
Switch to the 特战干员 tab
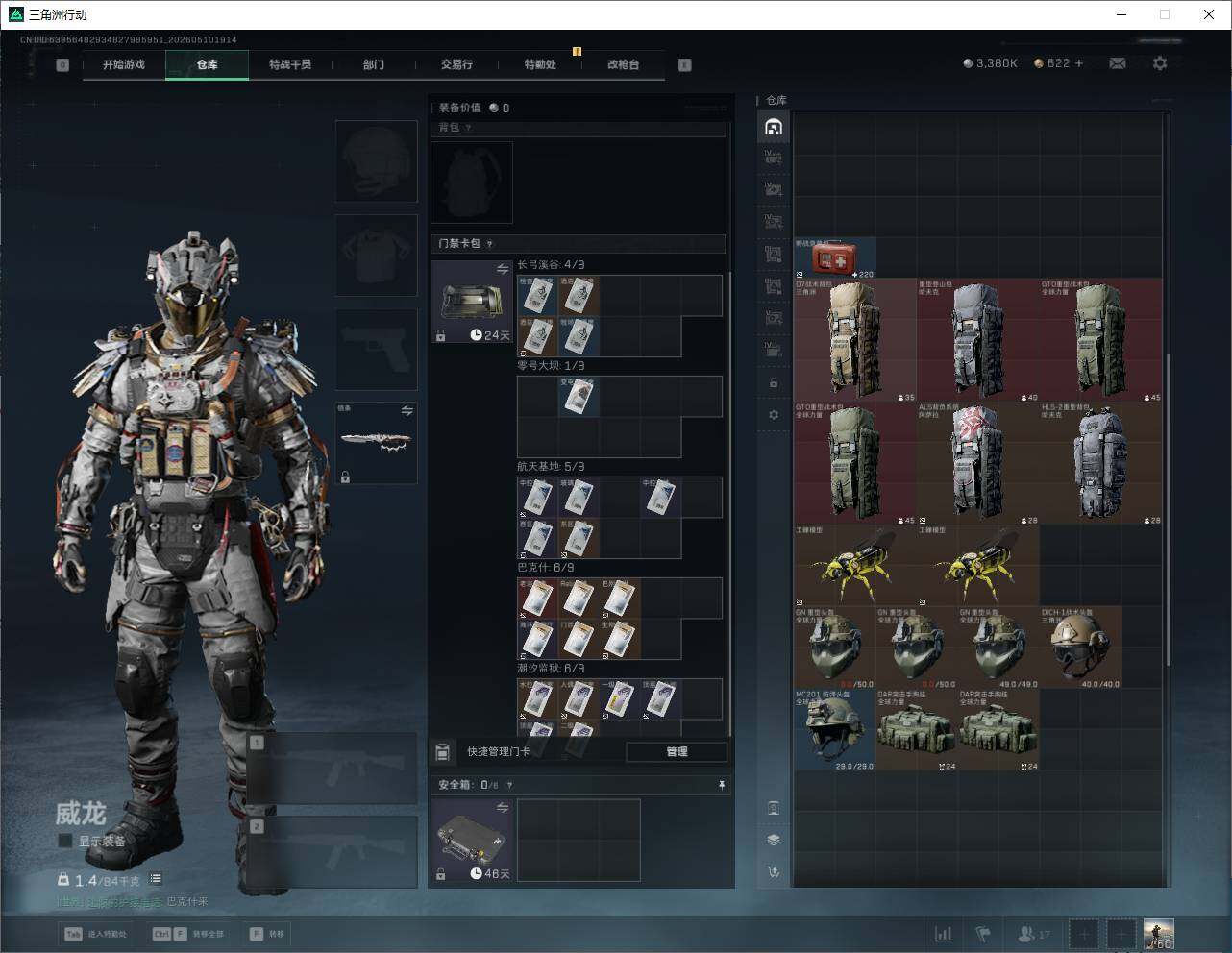click(x=290, y=64)
